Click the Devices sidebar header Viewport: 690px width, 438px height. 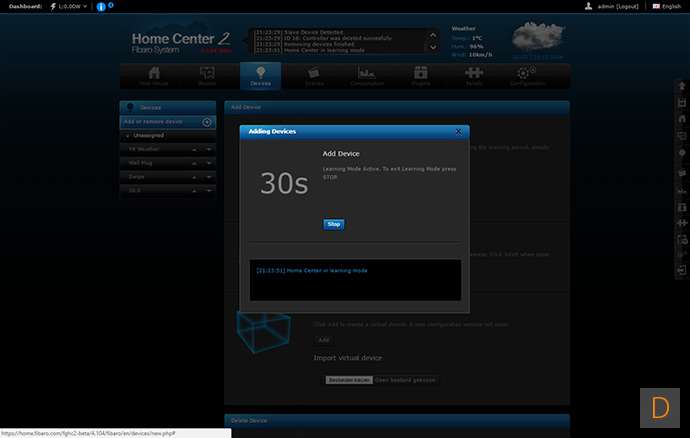[168, 107]
